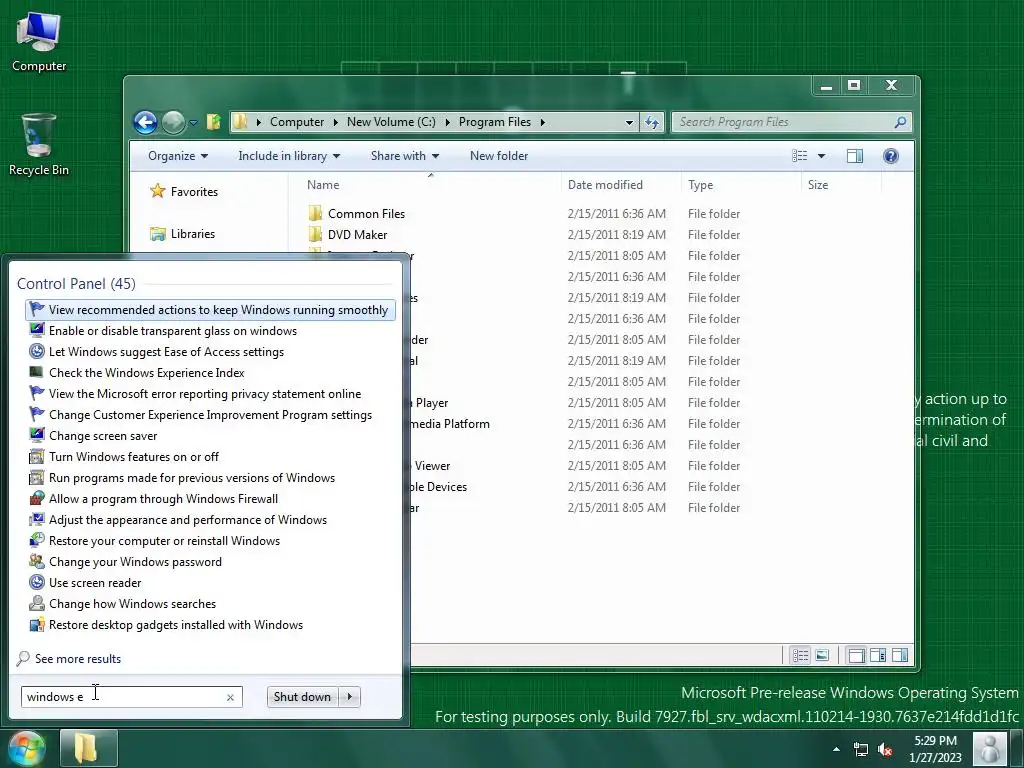
Task: Select the Common Files folder
Action: (x=357, y=214)
